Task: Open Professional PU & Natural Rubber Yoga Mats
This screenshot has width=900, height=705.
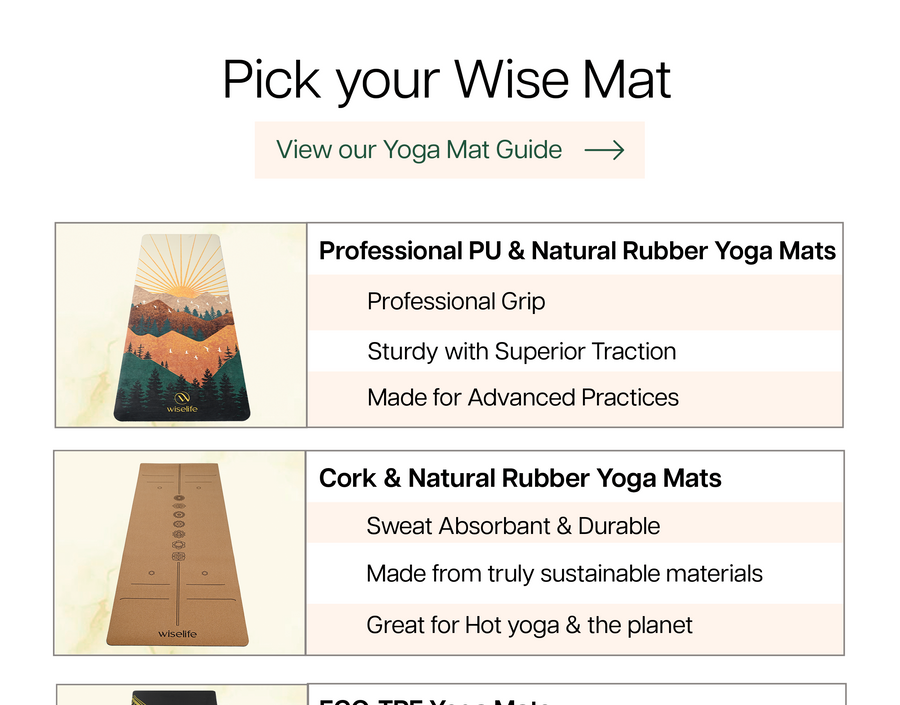Action: [x=577, y=251]
